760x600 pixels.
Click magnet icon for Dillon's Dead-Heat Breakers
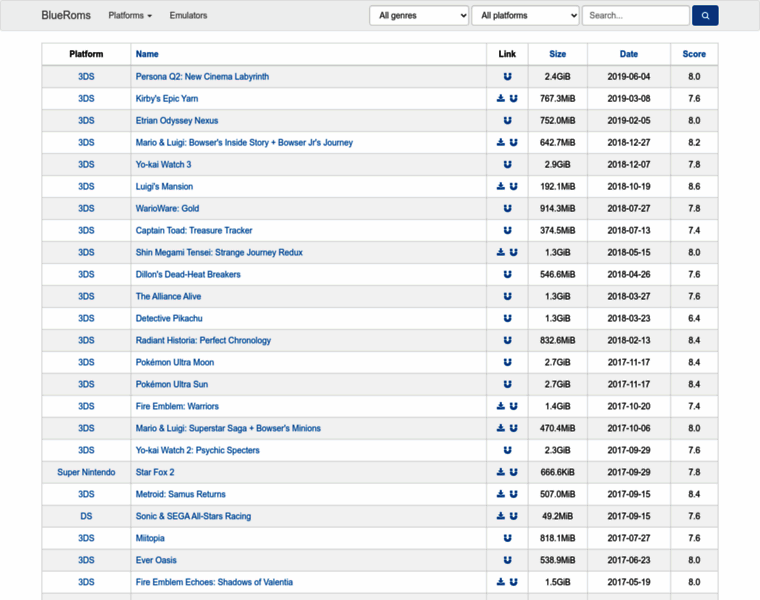point(507,274)
